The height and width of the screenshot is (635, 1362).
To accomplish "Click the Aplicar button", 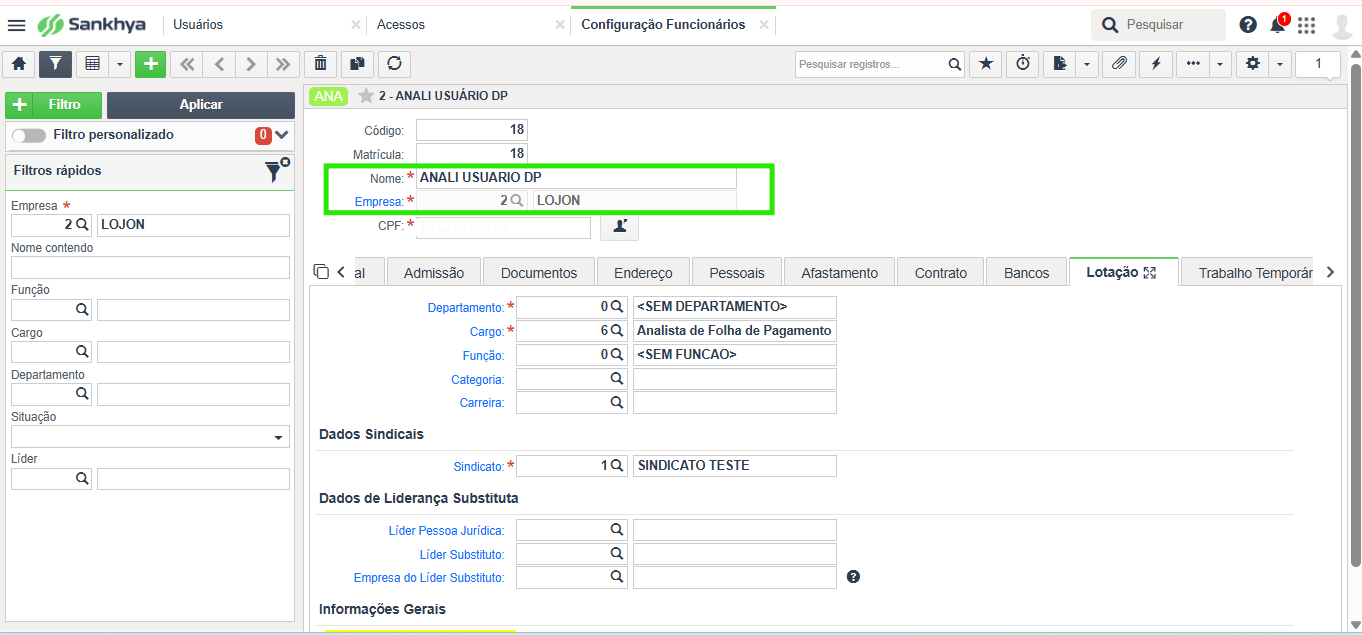I will (x=201, y=105).
